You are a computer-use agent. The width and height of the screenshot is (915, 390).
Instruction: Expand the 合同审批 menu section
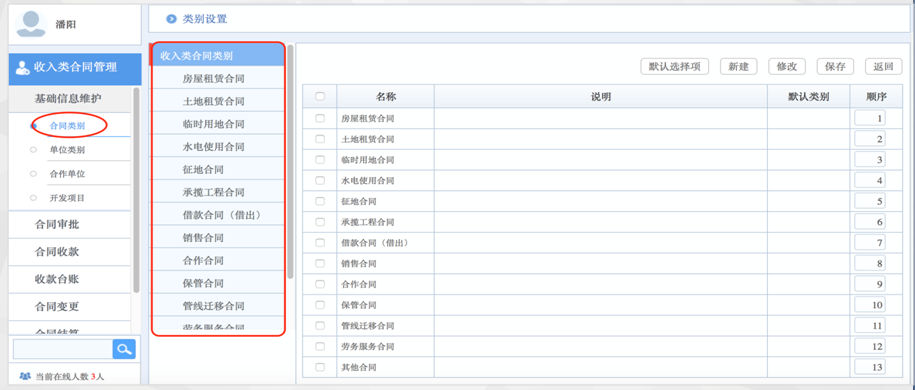(x=70, y=225)
